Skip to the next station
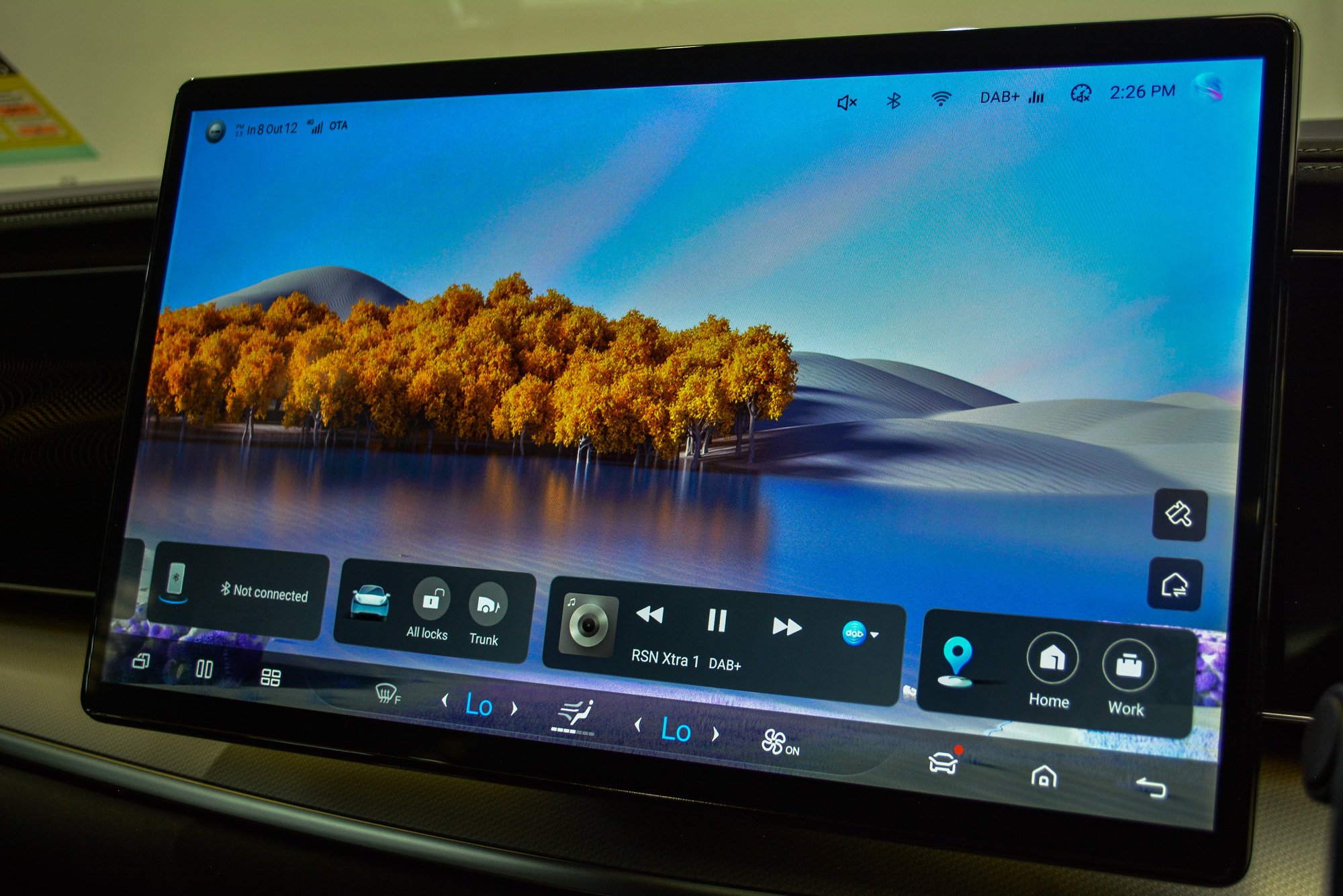Screen dimensions: 1343x896 (x=786, y=627)
